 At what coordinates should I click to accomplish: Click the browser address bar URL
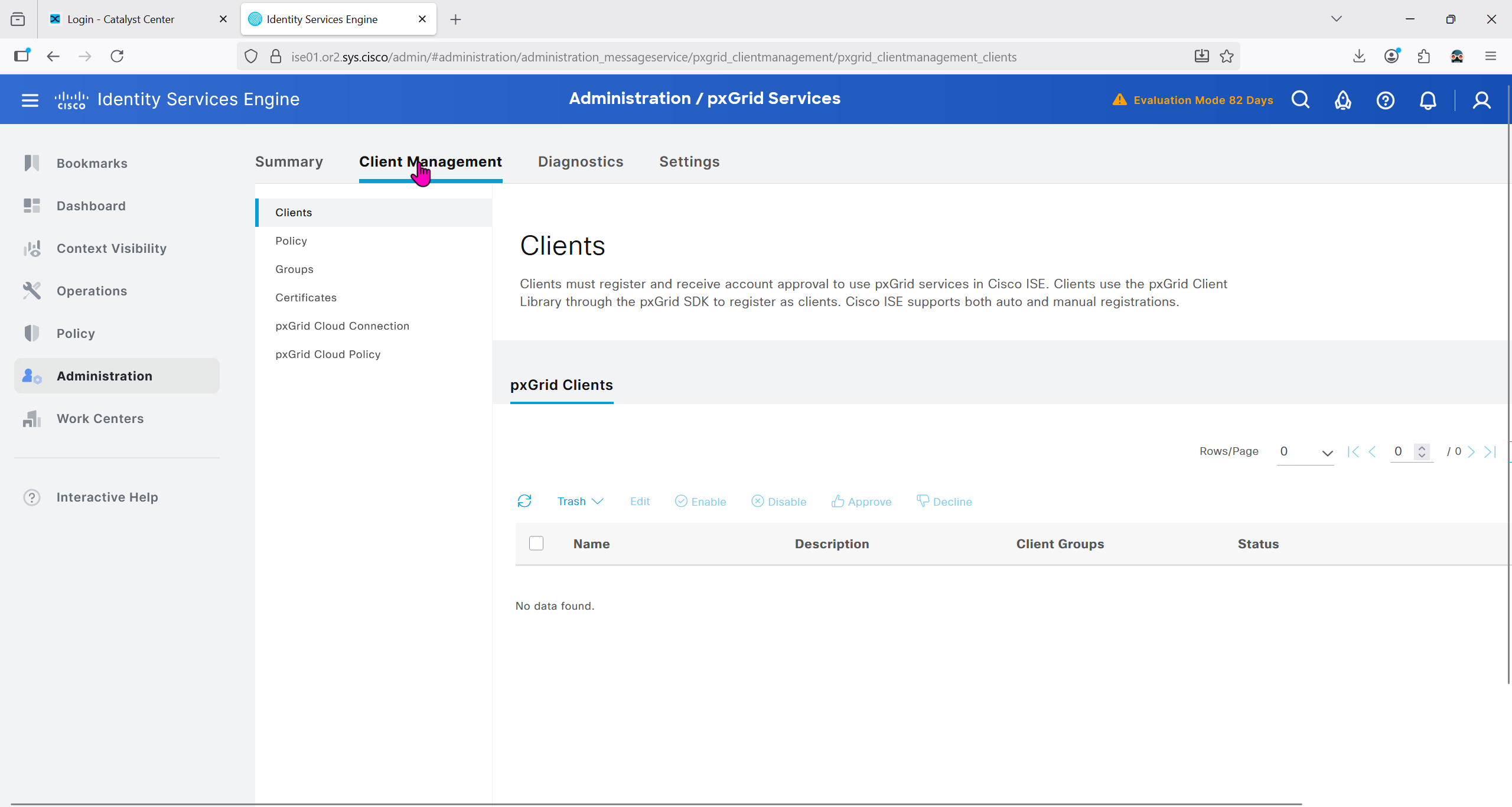653,57
